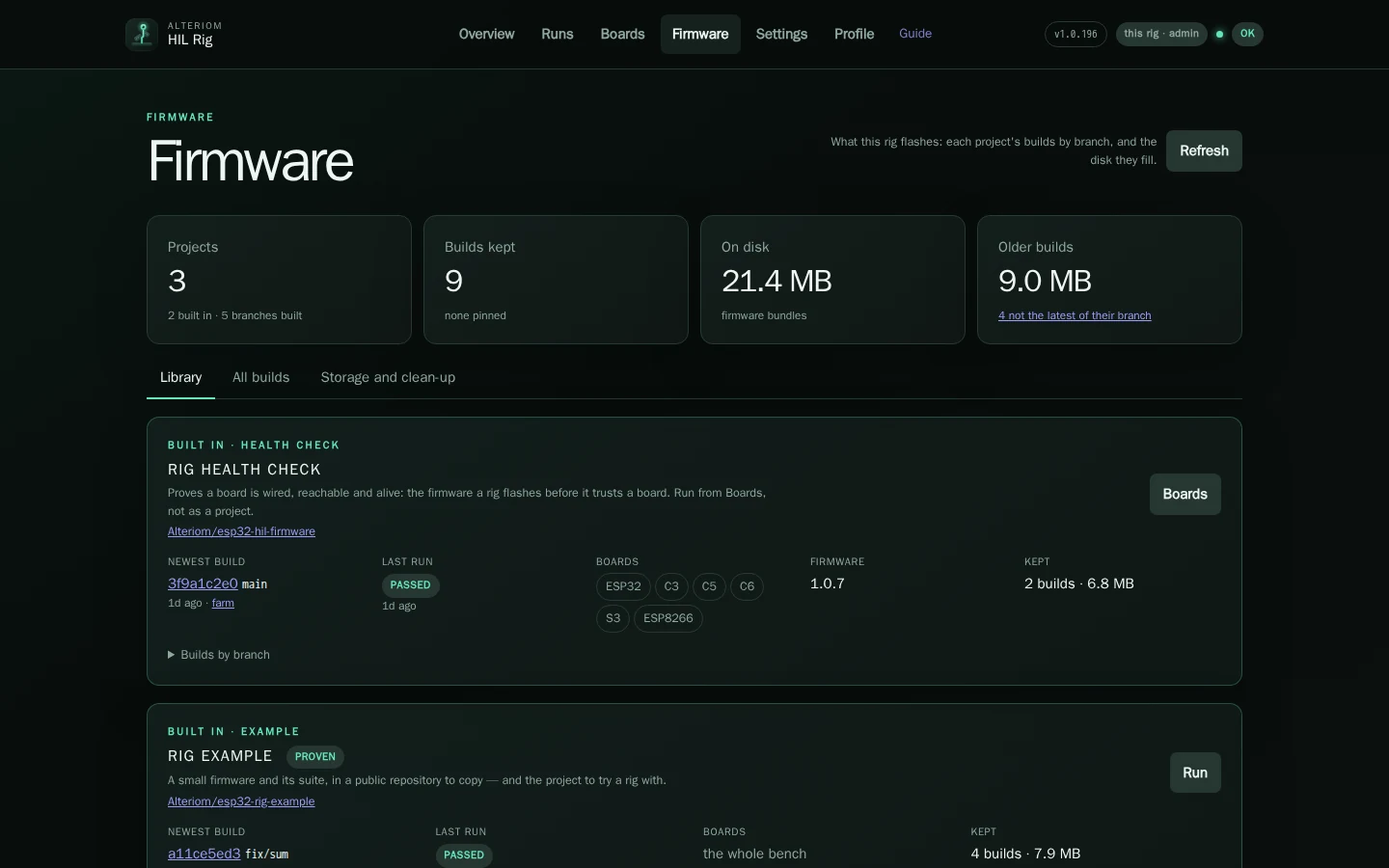The image size is (1389, 868).
Task: Open the 4 not the latest link
Action: click(1075, 315)
